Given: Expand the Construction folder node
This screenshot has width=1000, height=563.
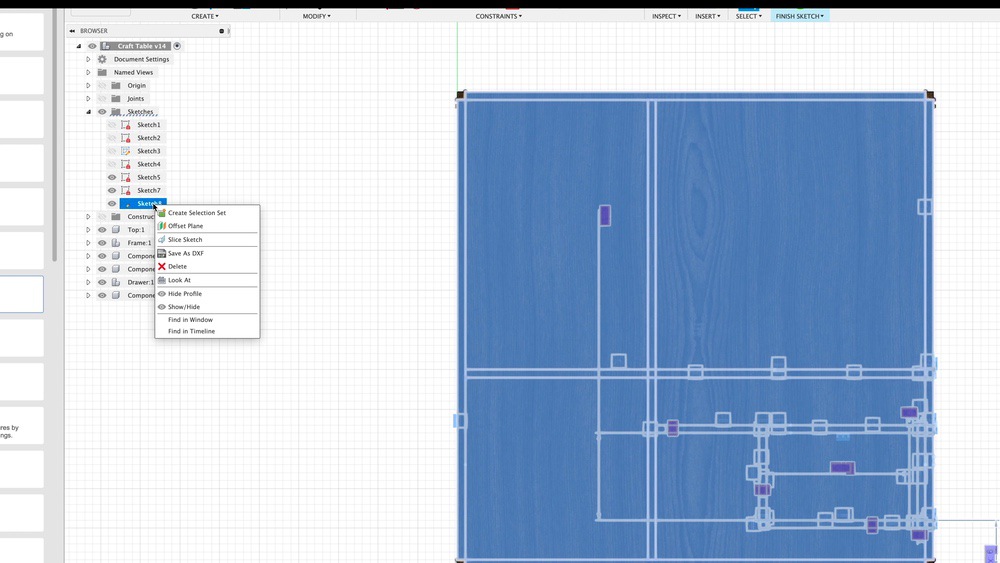Looking at the screenshot, I should (88, 217).
